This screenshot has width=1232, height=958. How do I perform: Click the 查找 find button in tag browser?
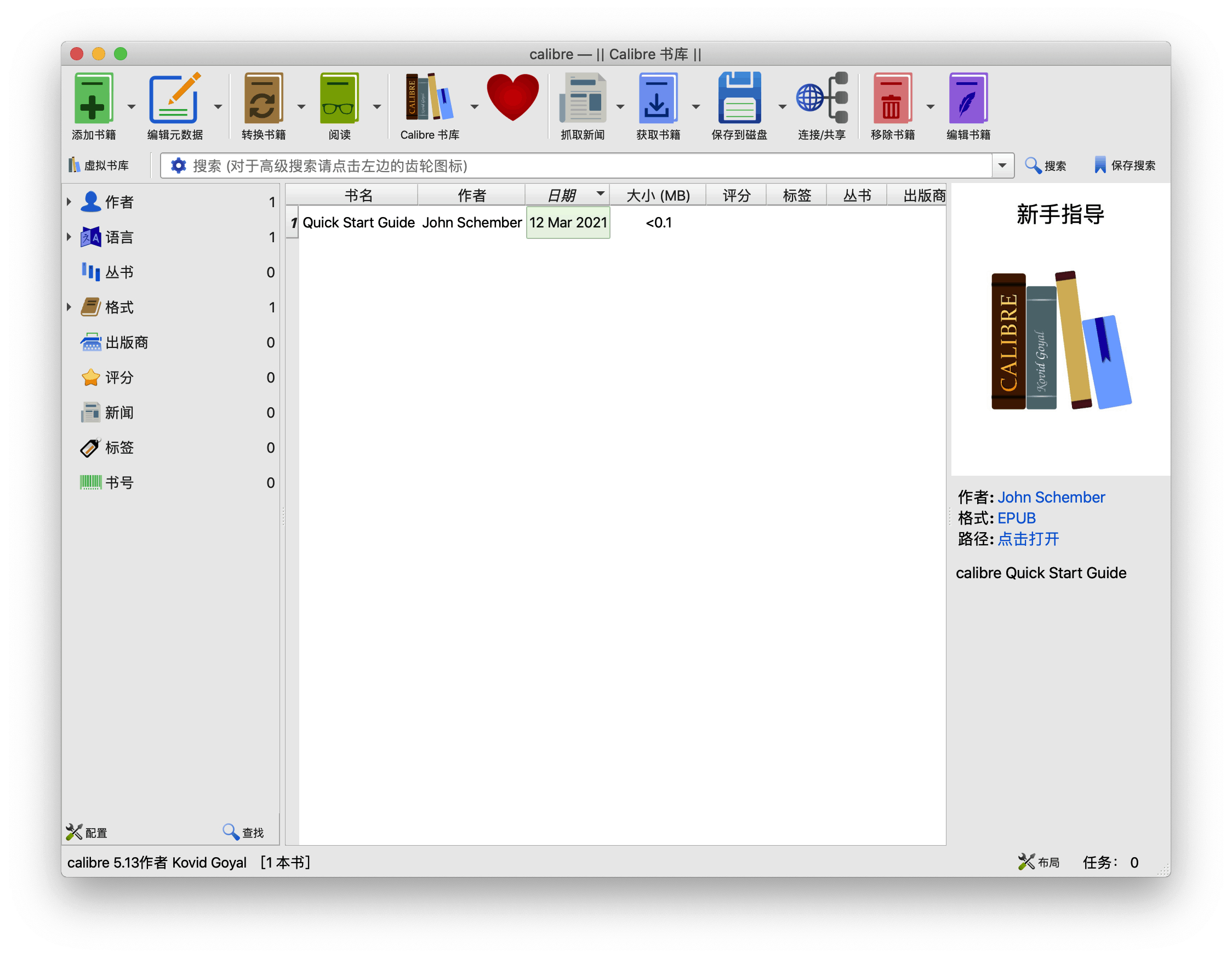point(243,832)
